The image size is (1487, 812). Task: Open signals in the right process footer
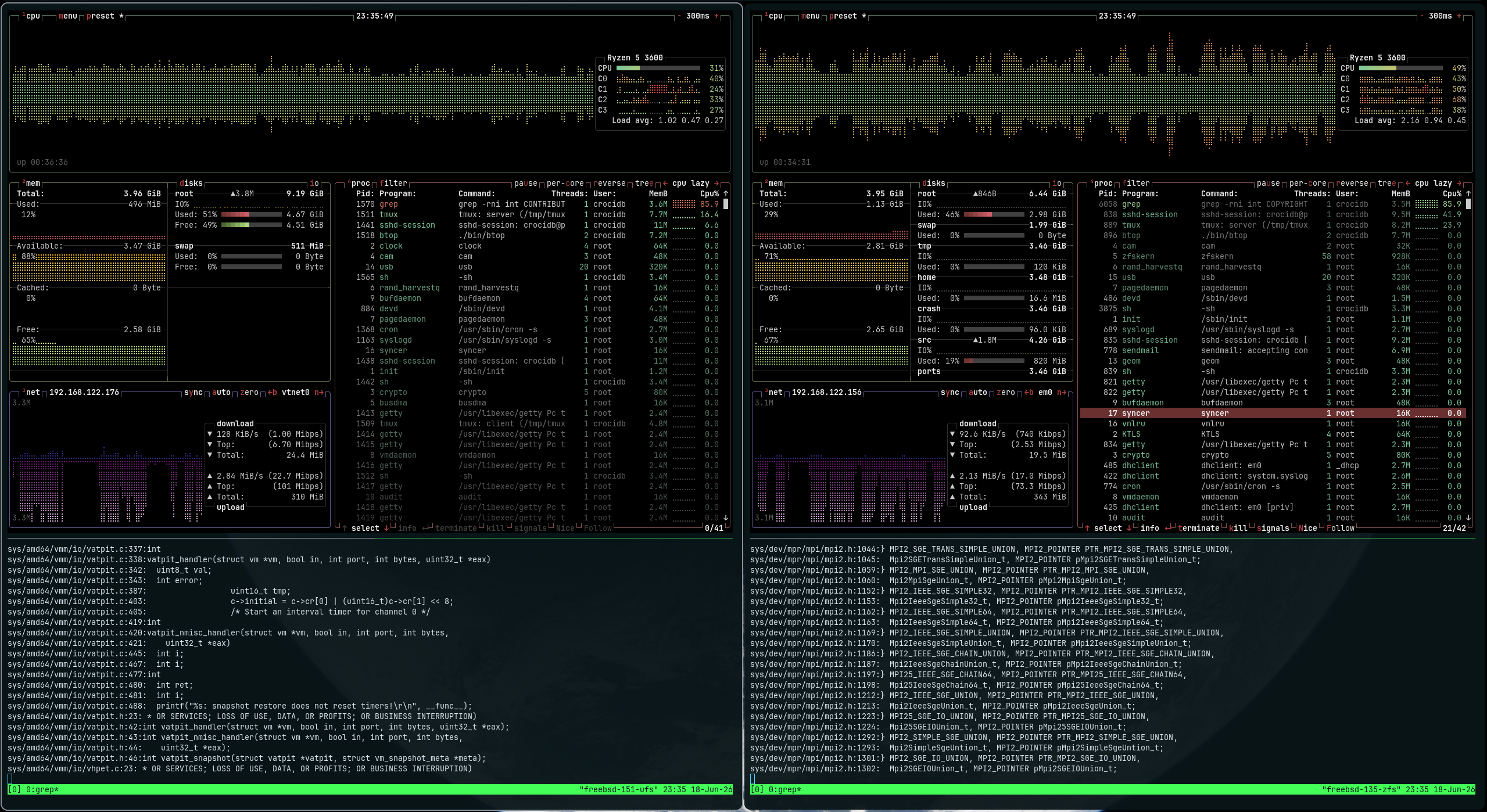(1273, 529)
